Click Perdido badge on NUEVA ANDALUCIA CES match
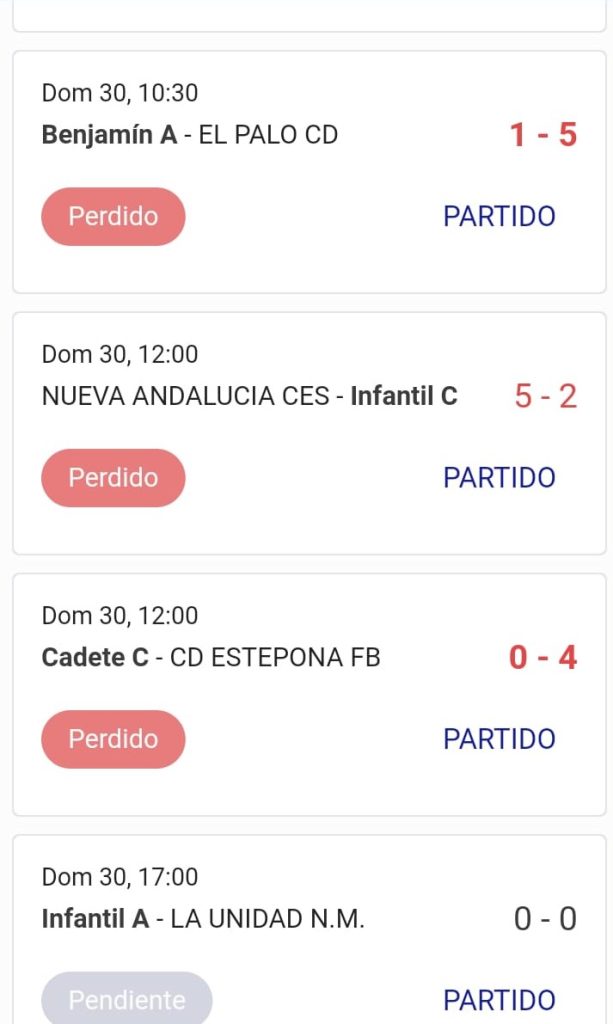Screen dimensions: 613x1024 (113, 477)
